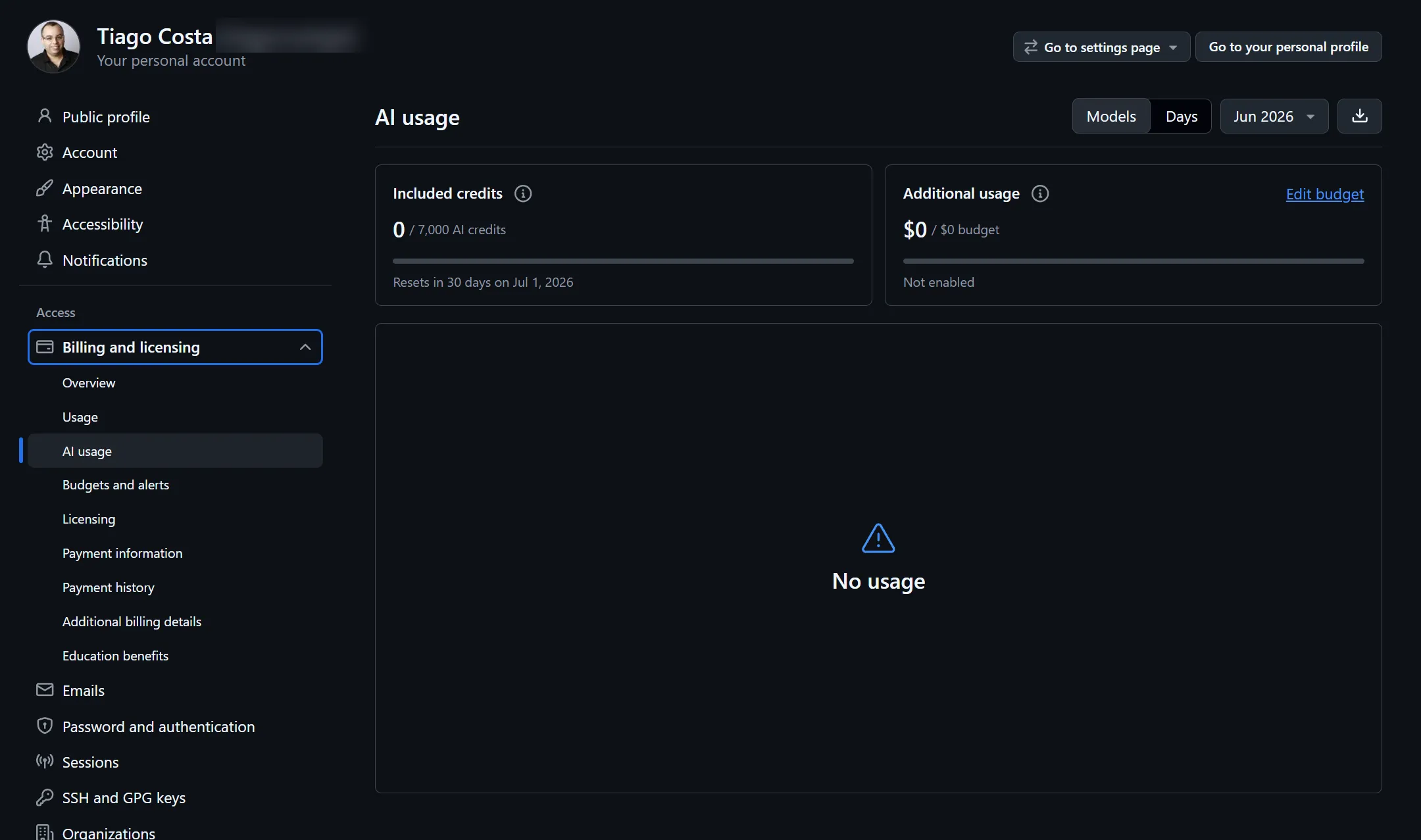Click the Appearance paintbrush icon

coord(45,188)
